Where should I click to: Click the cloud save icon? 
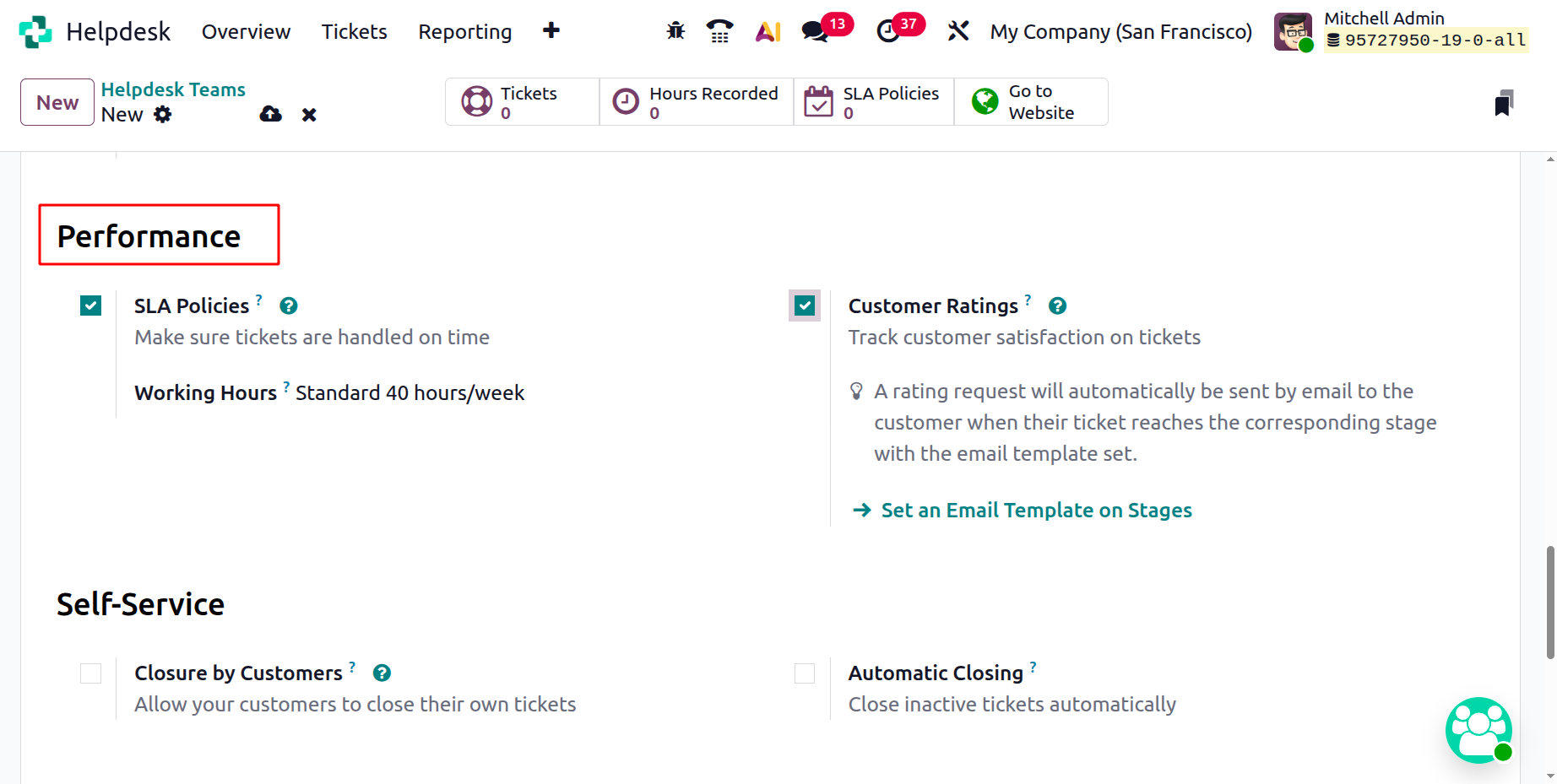[270, 114]
